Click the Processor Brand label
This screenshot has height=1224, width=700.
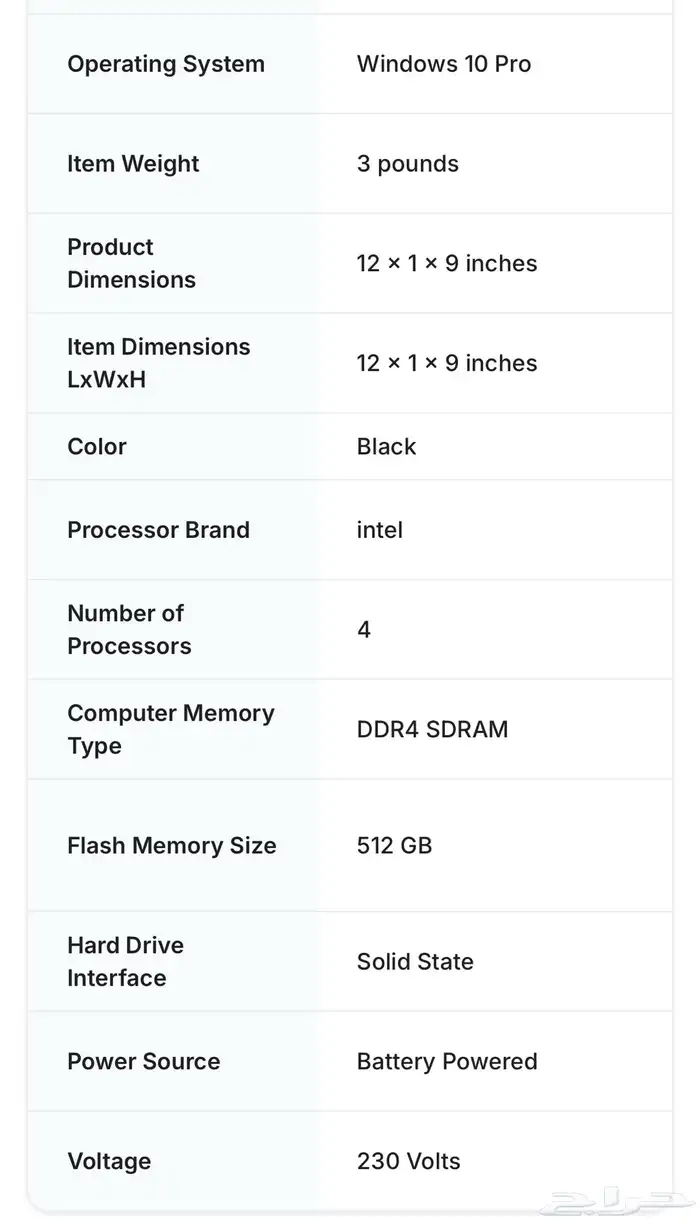tap(158, 530)
